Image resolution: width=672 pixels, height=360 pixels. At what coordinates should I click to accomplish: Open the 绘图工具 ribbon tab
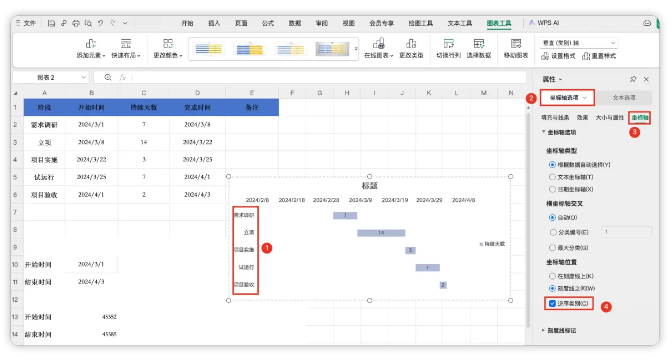pos(420,23)
